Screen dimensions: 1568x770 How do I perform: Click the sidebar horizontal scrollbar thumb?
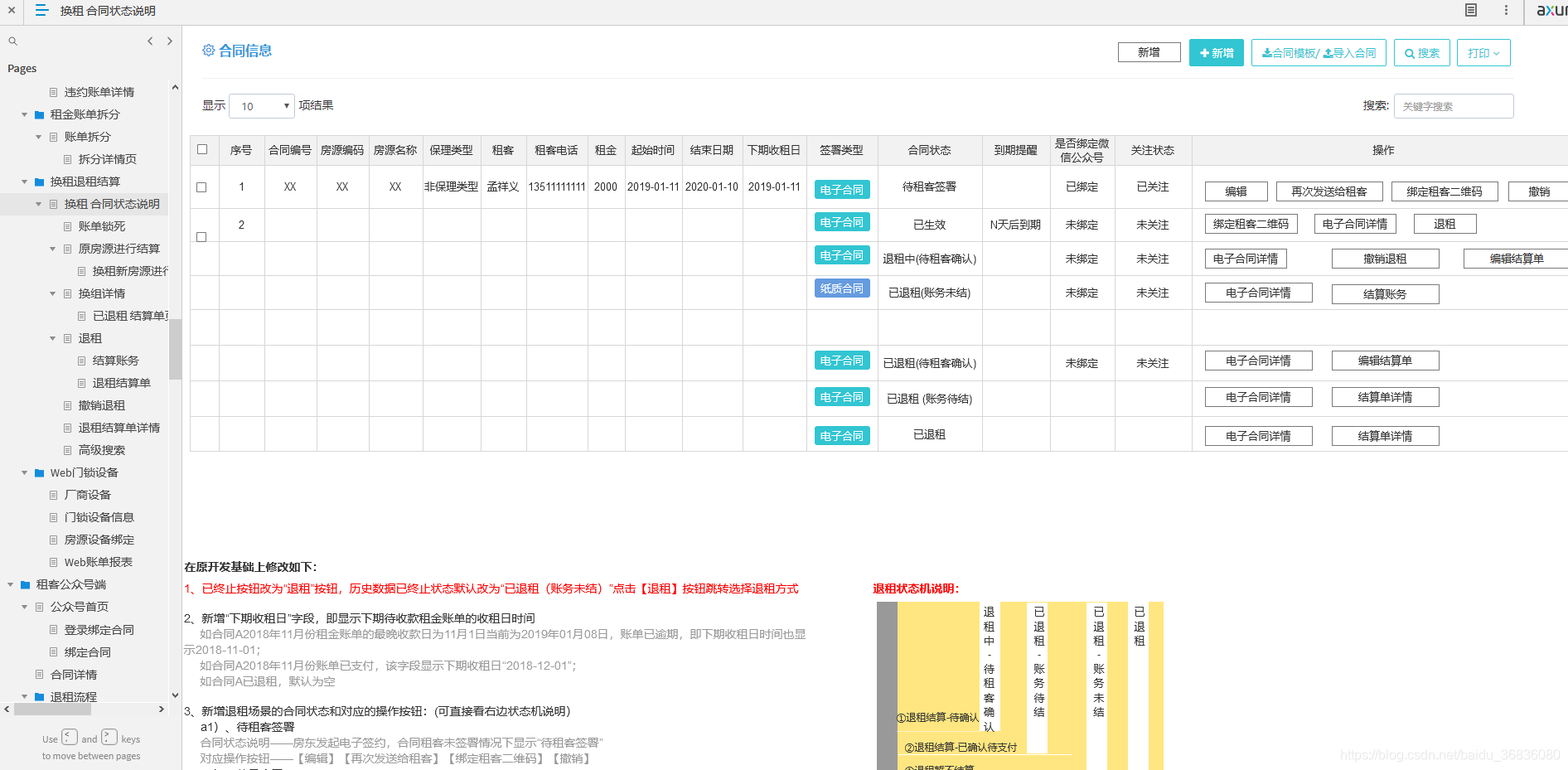[53, 709]
